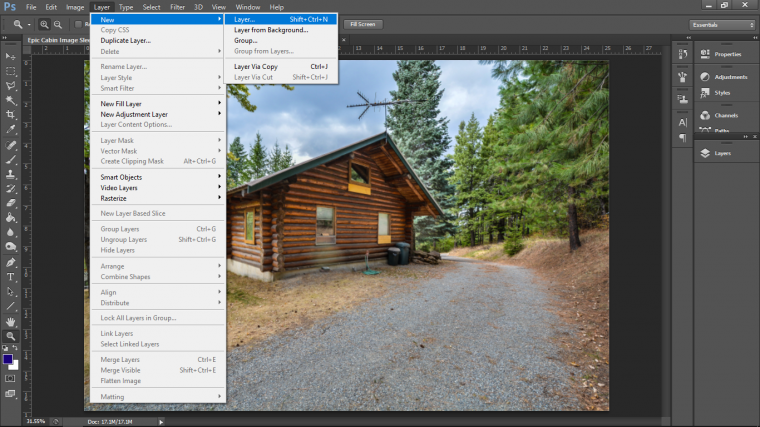Screen dimensions: 760x427
Task: Open the Window menu
Action: tap(248, 7)
